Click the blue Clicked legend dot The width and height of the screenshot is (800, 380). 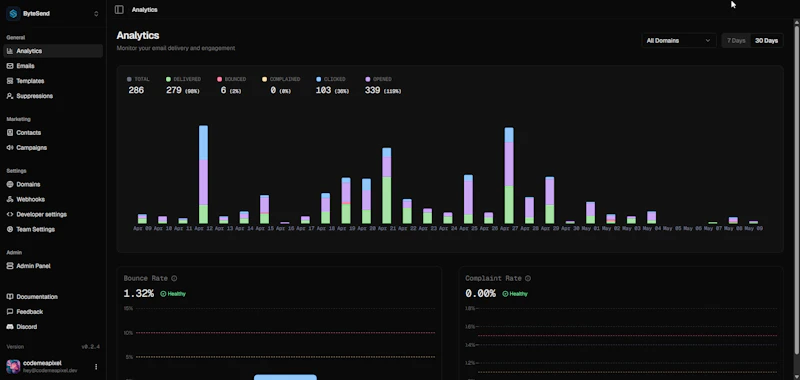coord(318,80)
